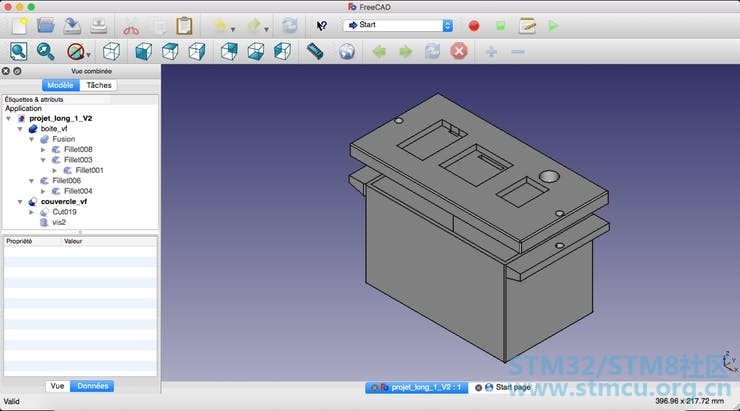This screenshot has height=411, width=740.
Task: Open the web browser globe icon
Action: [x=347, y=51]
